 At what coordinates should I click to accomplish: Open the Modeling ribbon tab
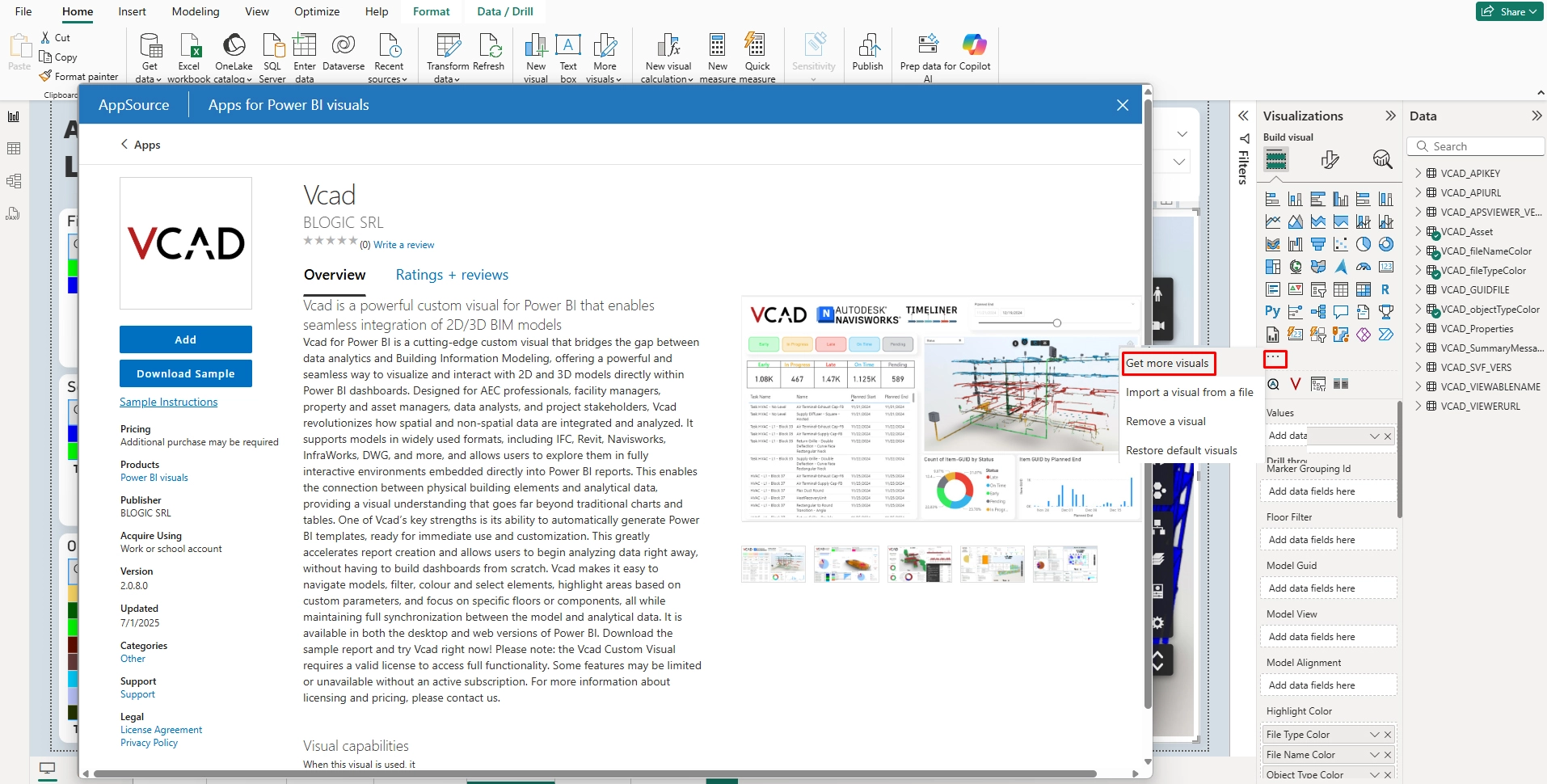(x=196, y=11)
